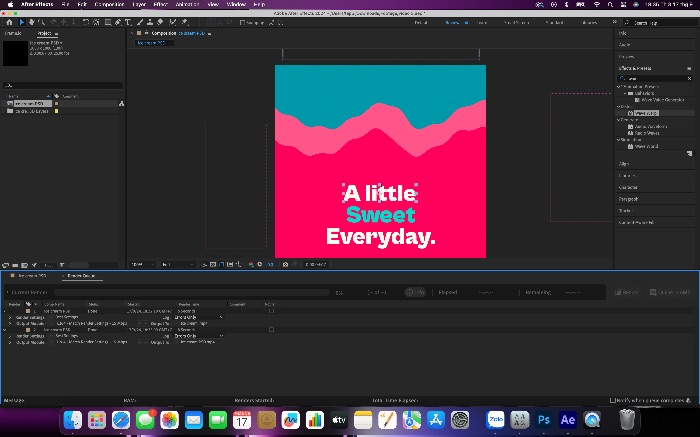Select the Hand tool
Viewport: 700px width, 437px height.
click(31, 22)
